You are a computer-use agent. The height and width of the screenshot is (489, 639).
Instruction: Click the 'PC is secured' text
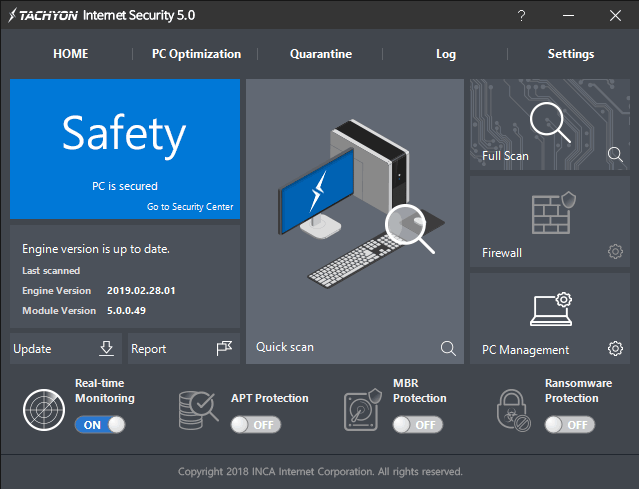pyautogui.click(x=125, y=186)
